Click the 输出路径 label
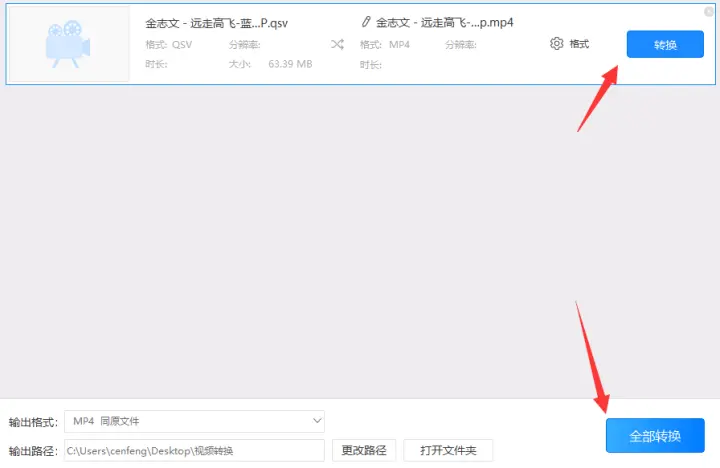This screenshot has width=720, height=468. pos(33,451)
